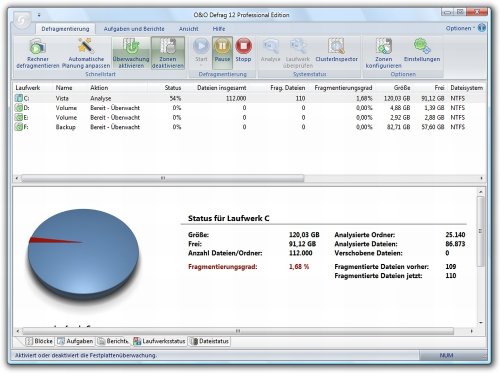Stop the defragmentation with Stopp
The height and width of the screenshot is (373, 500).
[x=243, y=51]
